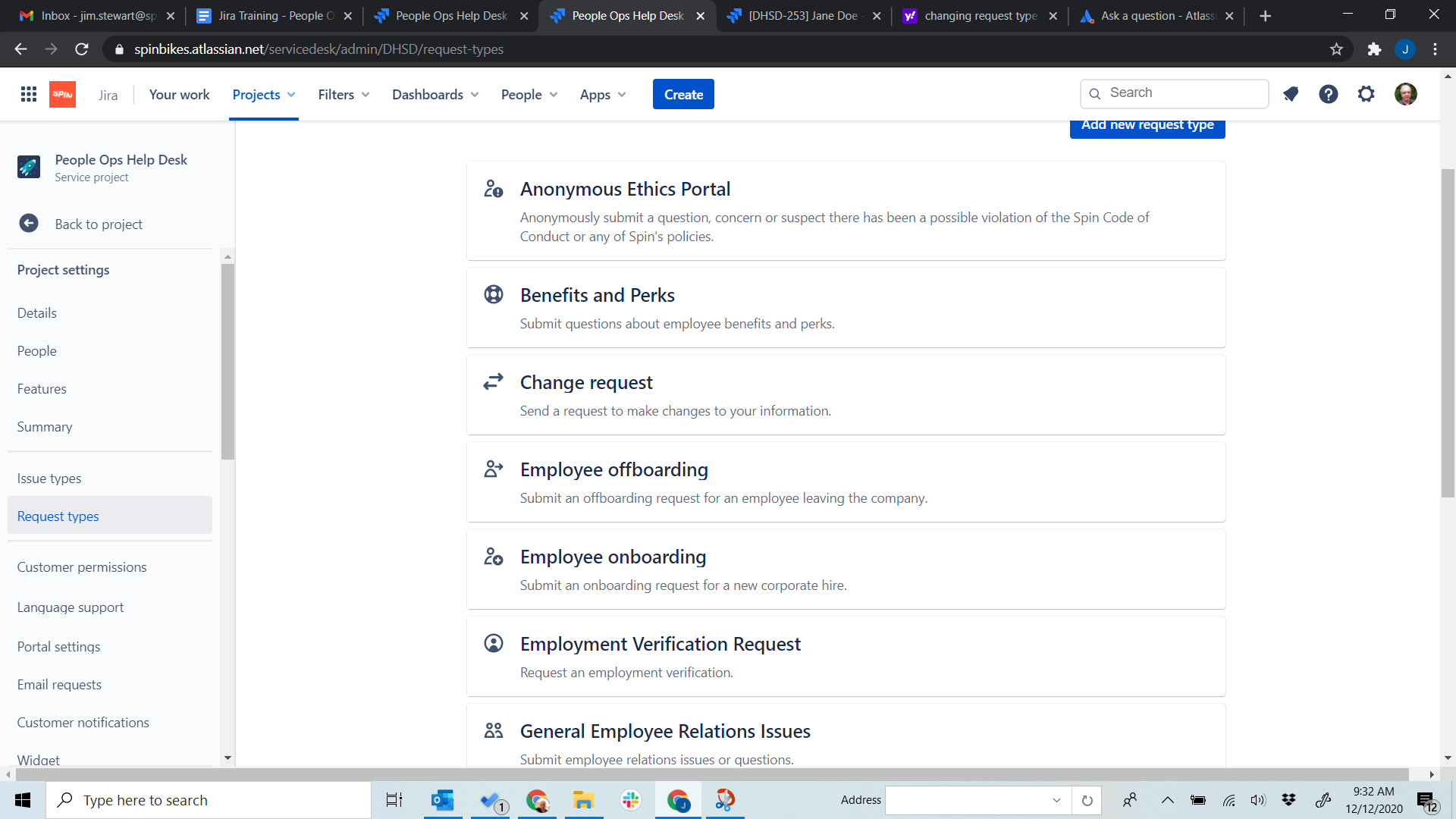Screen dimensions: 1456x819
Task: Open Jira settings via the gear icon
Action: point(1366,93)
